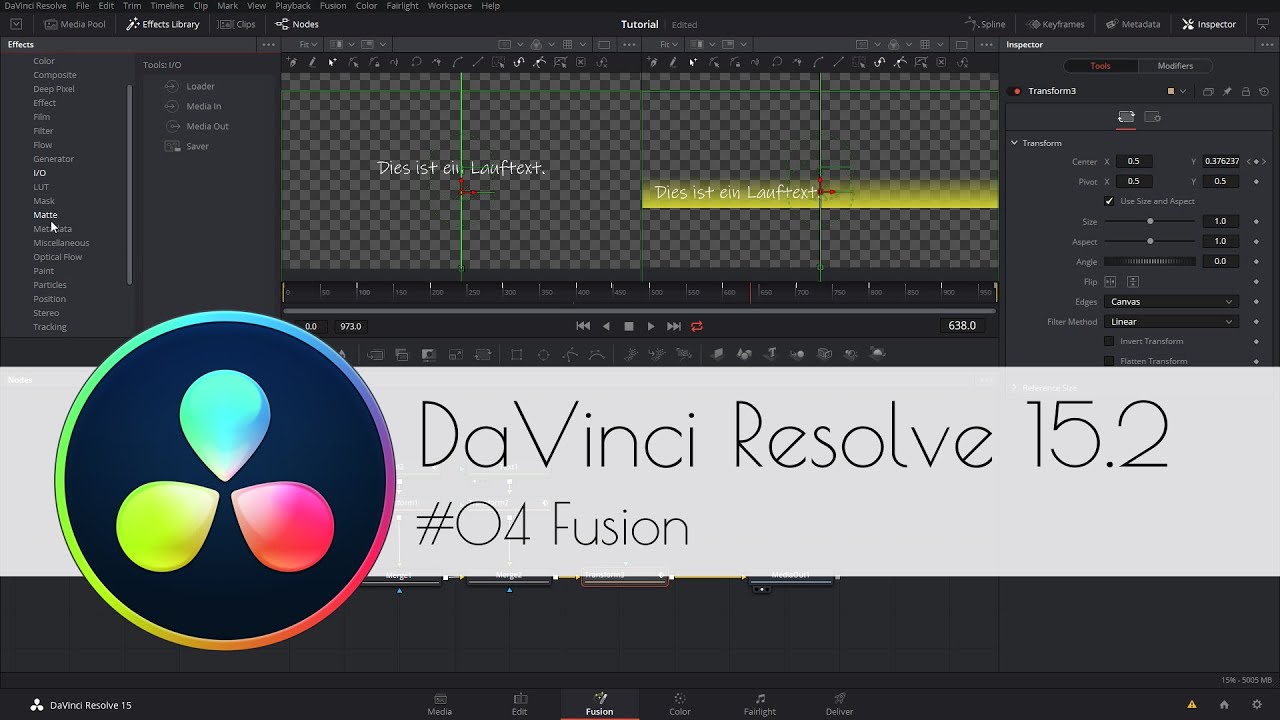This screenshot has width=1280, height=720.
Task: Add a Text 3D tool
Action: (771, 353)
